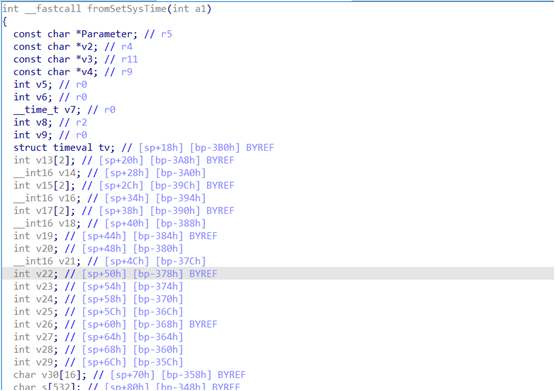Click the int a1 function argument
555x391 pixels.
tap(189, 8)
